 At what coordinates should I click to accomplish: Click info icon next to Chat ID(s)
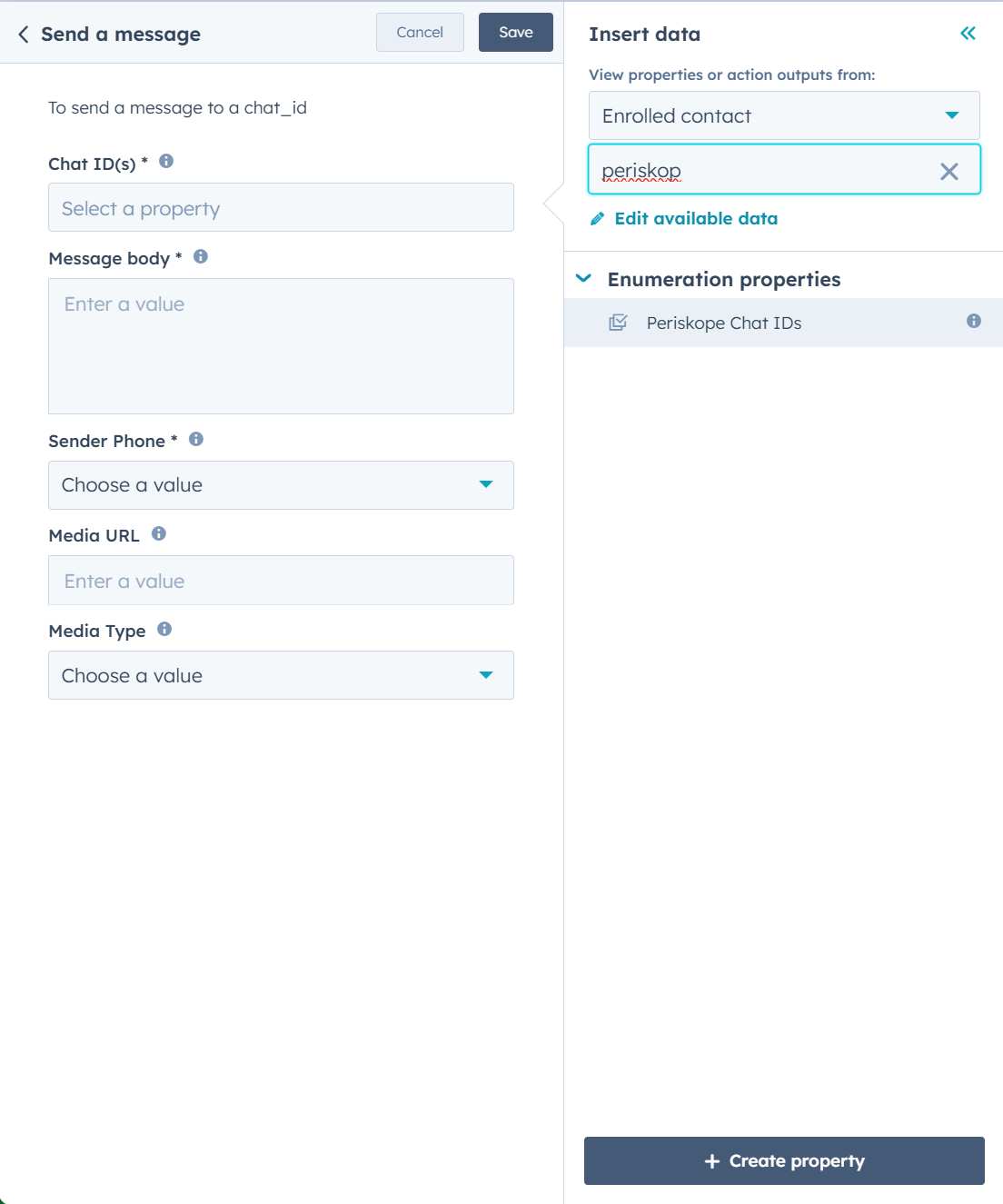[x=166, y=161]
